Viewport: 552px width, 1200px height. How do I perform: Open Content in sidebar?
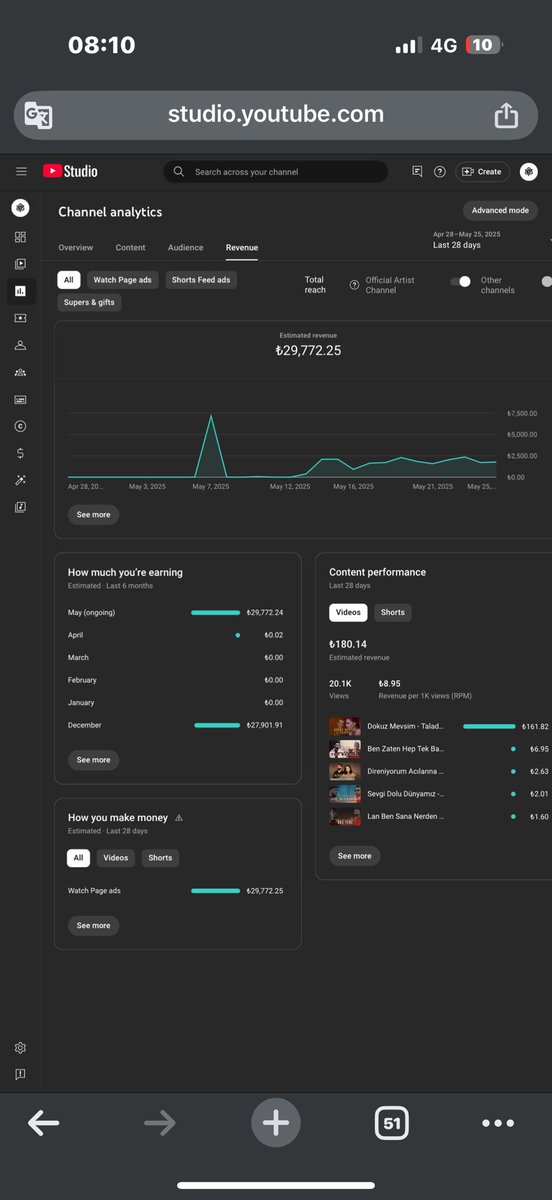coord(20,264)
